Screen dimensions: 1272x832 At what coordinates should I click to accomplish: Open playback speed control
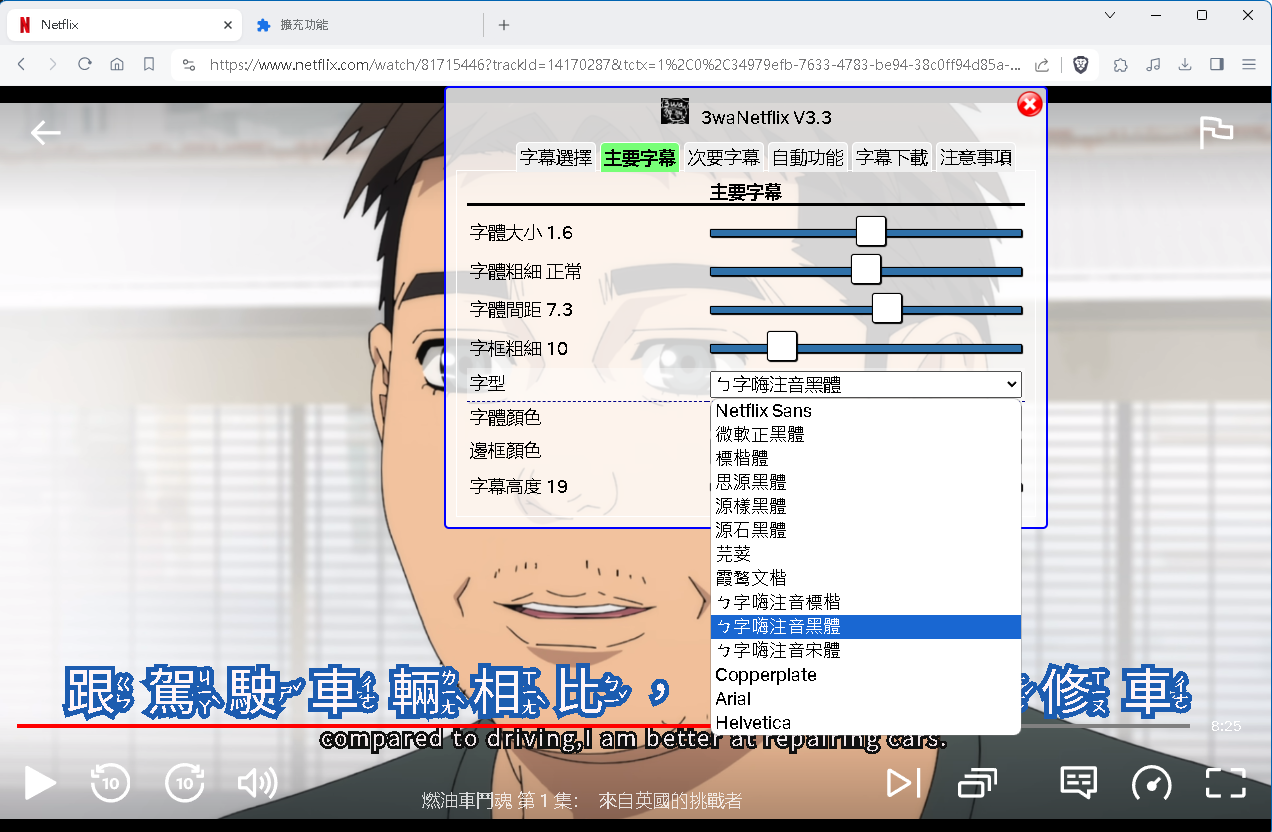[1151, 783]
